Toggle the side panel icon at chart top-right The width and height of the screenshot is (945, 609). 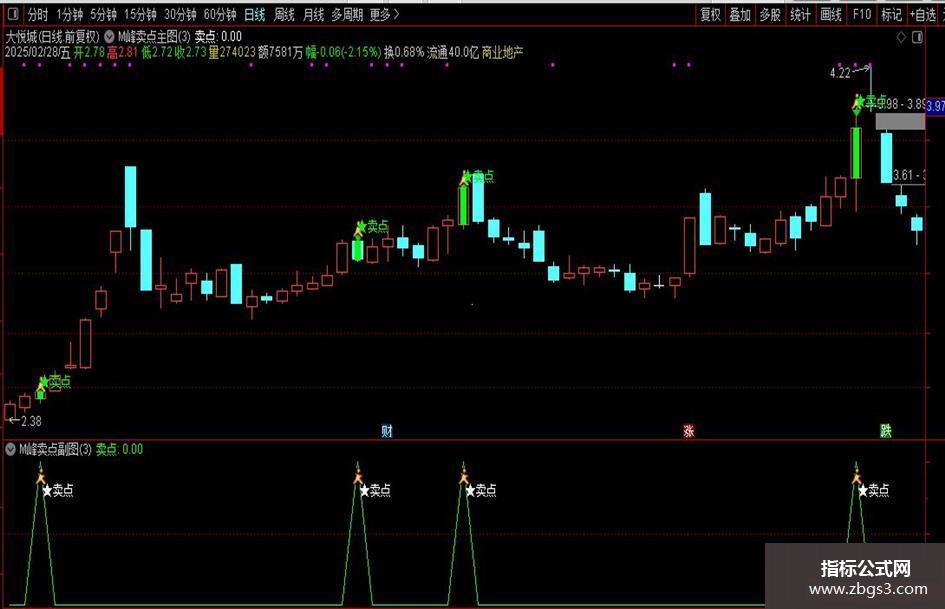point(917,37)
